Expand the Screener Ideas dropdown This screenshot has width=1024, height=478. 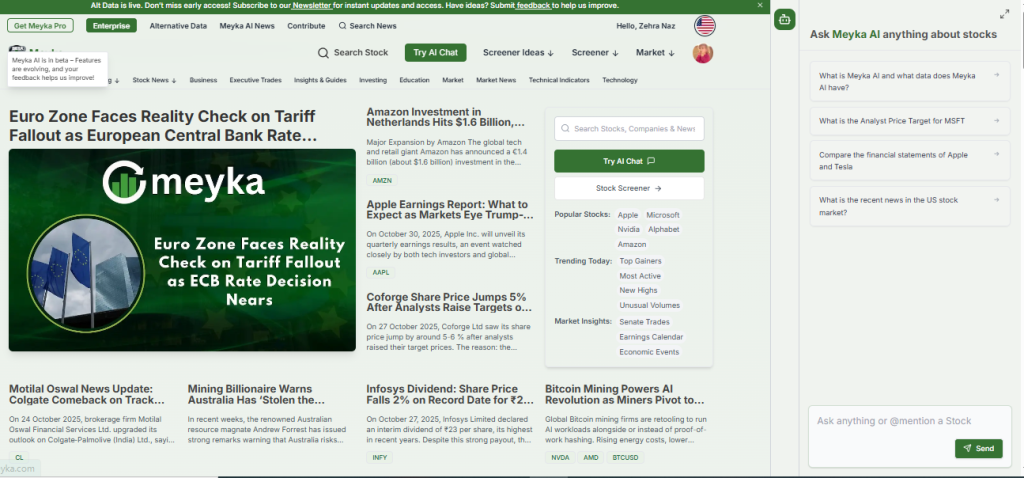[520, 53]
